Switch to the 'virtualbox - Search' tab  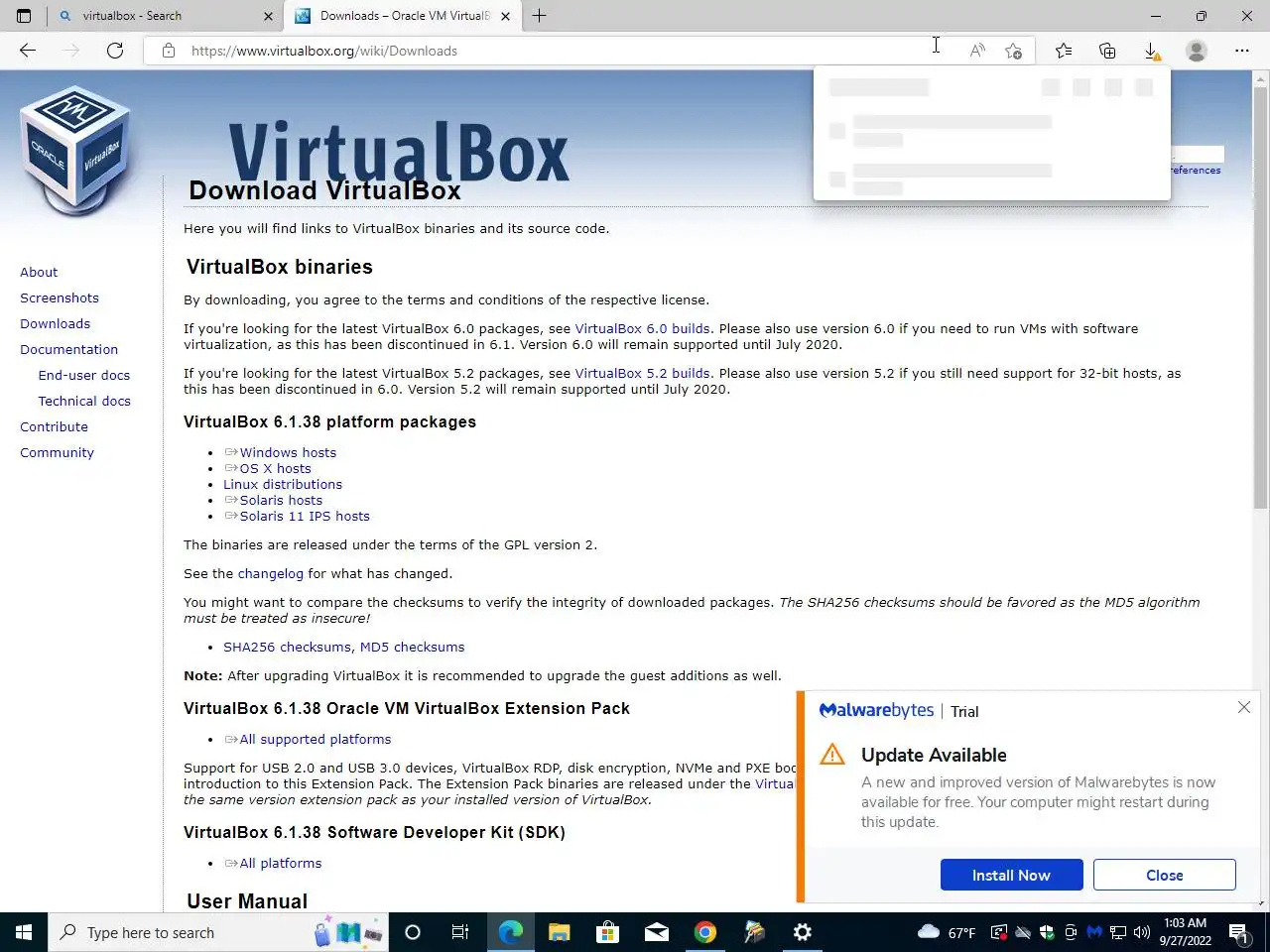[x=165, y=16]
